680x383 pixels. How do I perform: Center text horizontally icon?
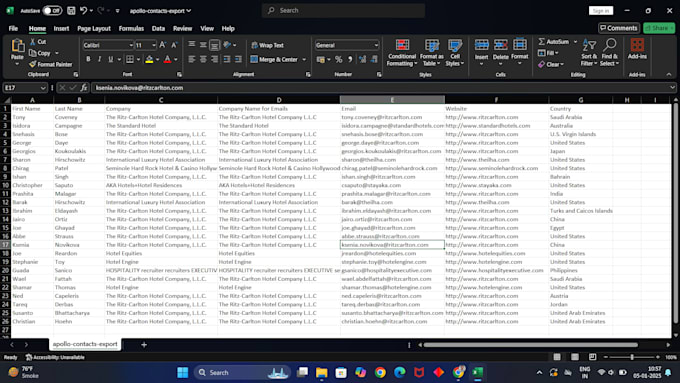[x=203, y=59]
